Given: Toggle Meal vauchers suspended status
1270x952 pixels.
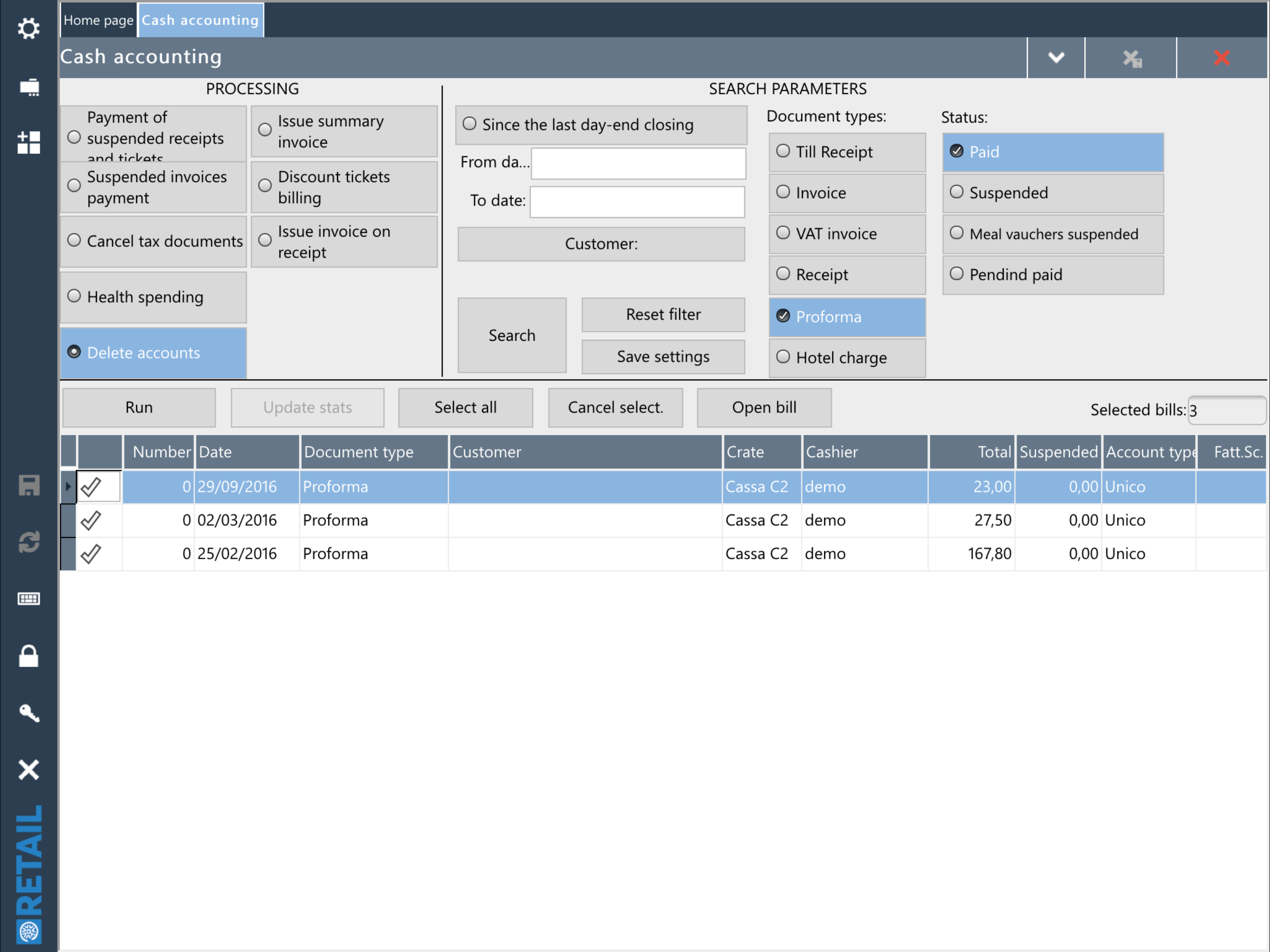Looking at the screenshot, I should (1052, 234).
